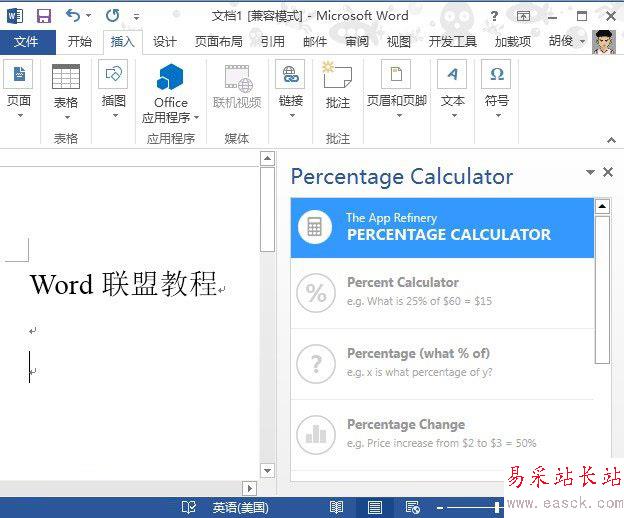Close the Percentage Calculator task pane
624x518 pixels.
coord(608,172)
